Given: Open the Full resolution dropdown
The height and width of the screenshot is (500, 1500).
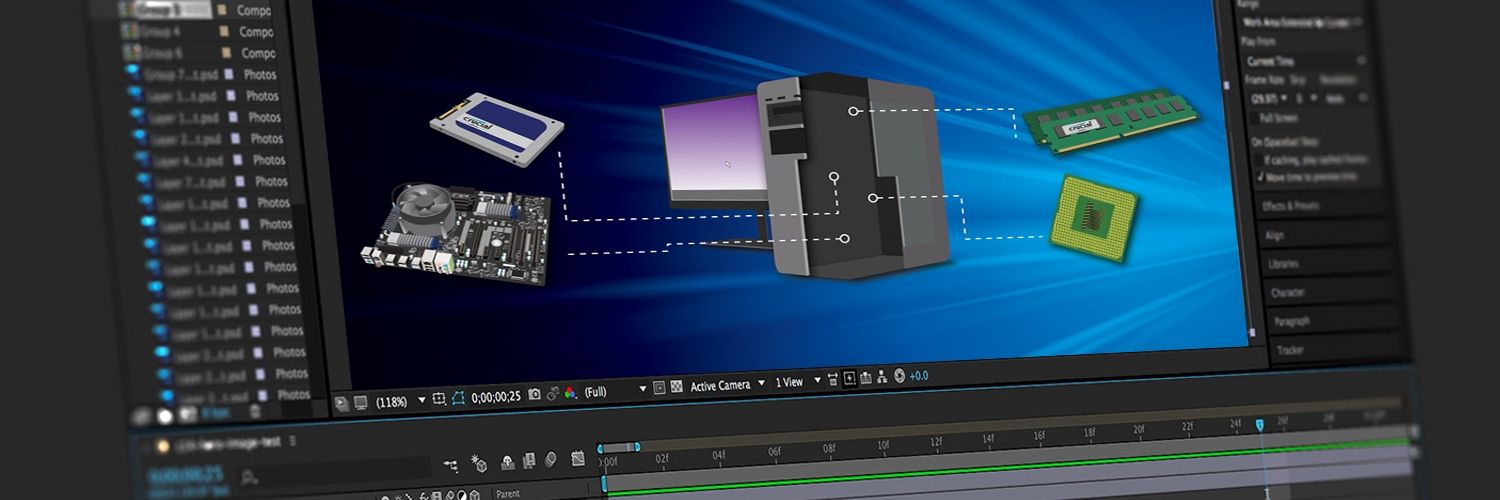Looking at the screenshot, I should click(643, 388).
